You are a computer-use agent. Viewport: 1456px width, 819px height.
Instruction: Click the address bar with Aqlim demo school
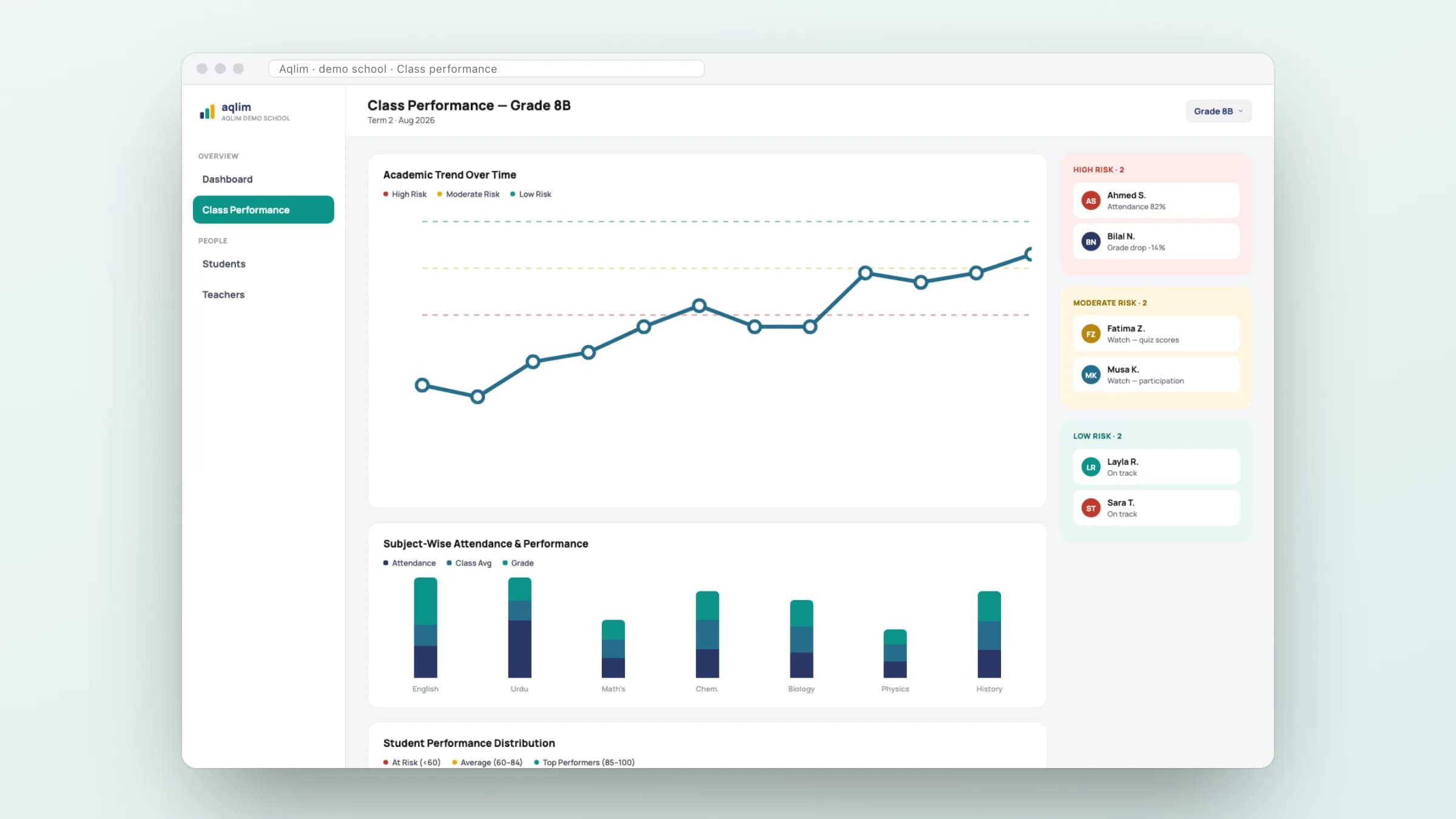tap(486, 69)
